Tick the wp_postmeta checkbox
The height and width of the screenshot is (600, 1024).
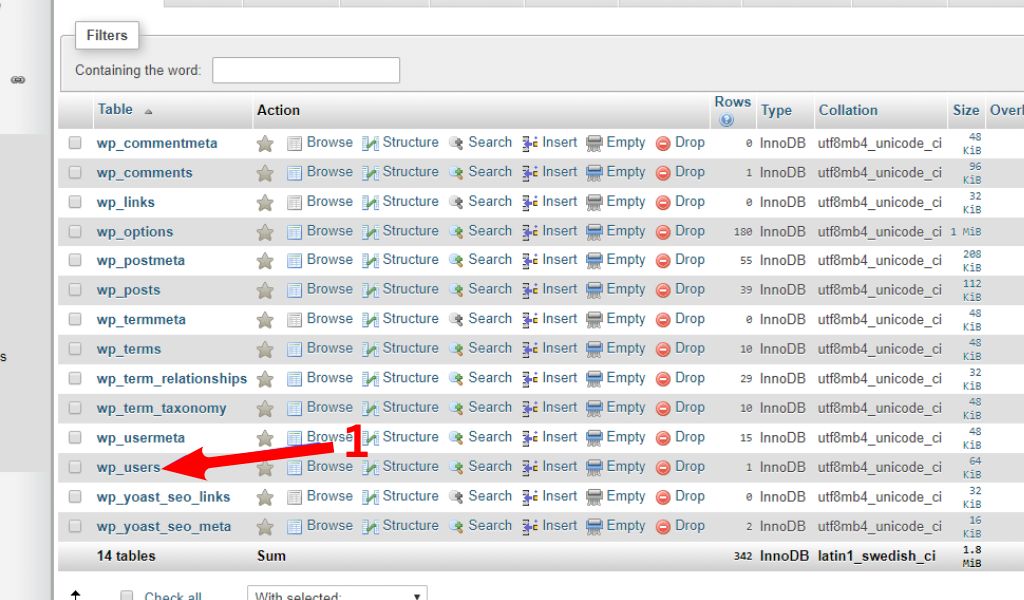pos(75,260)
